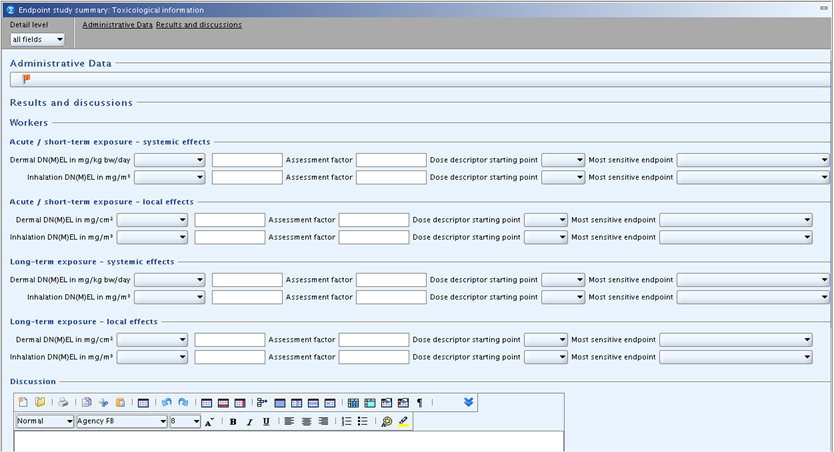Click Dermal DN(M)EL value field, Acute systemic effects
Viewport: 834px width, 452px height.
pos(247,160)
